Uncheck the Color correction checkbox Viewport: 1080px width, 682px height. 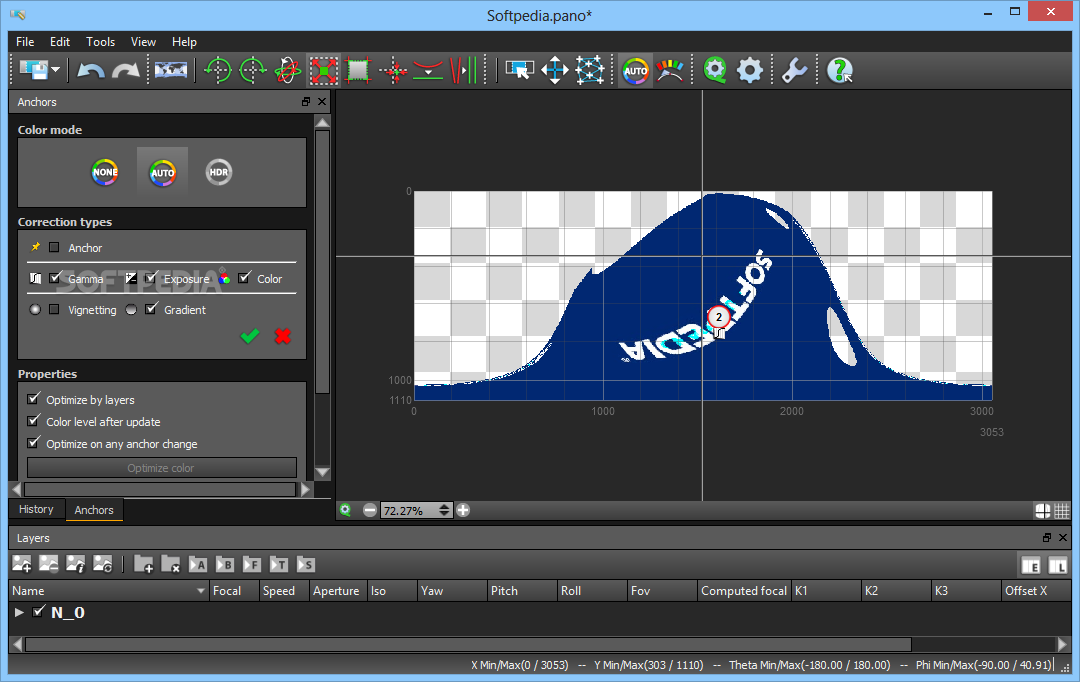click(x=244, y=278)
